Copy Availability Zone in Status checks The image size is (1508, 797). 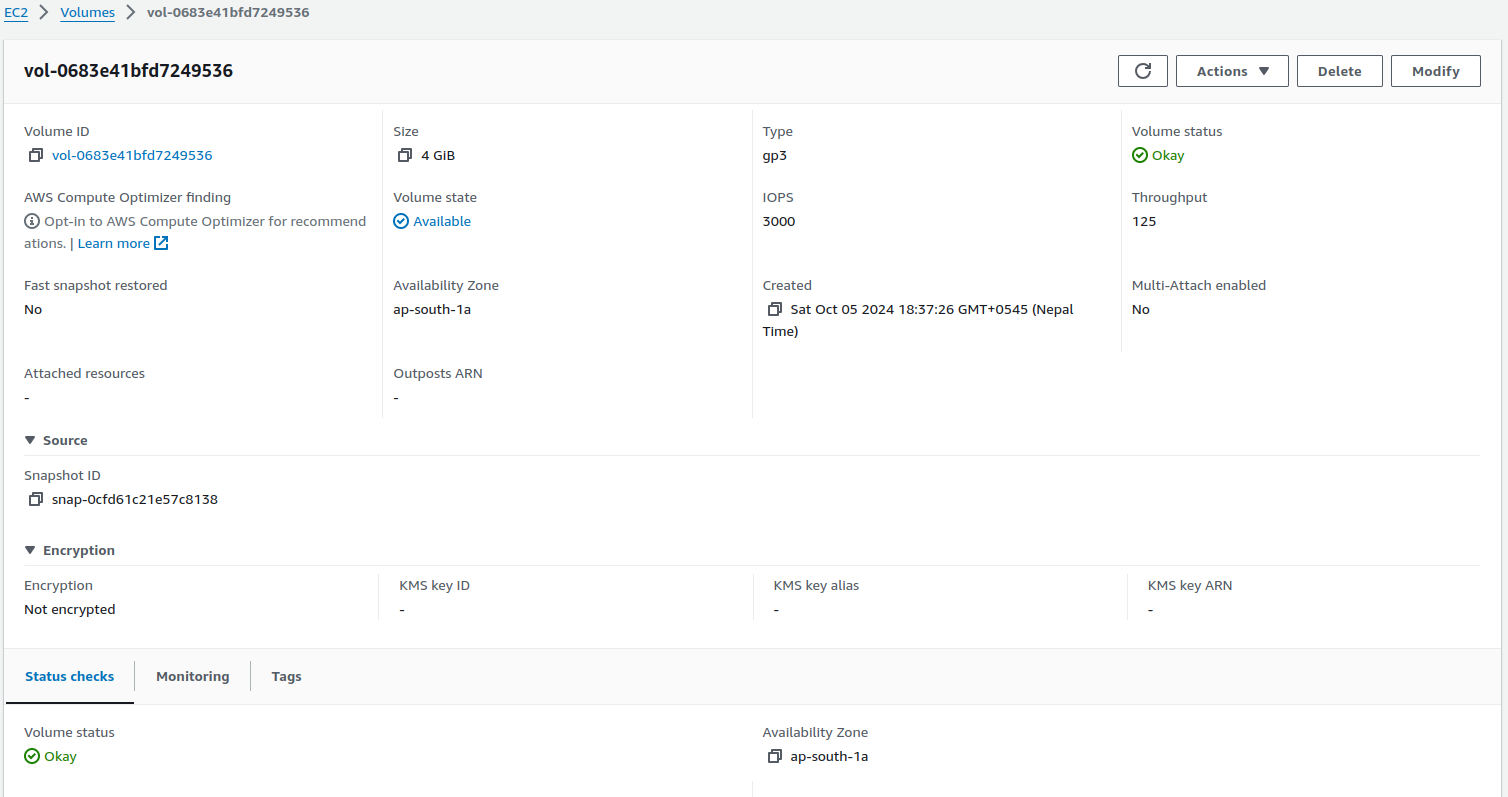pyautogui.click(x=774, y=757)
